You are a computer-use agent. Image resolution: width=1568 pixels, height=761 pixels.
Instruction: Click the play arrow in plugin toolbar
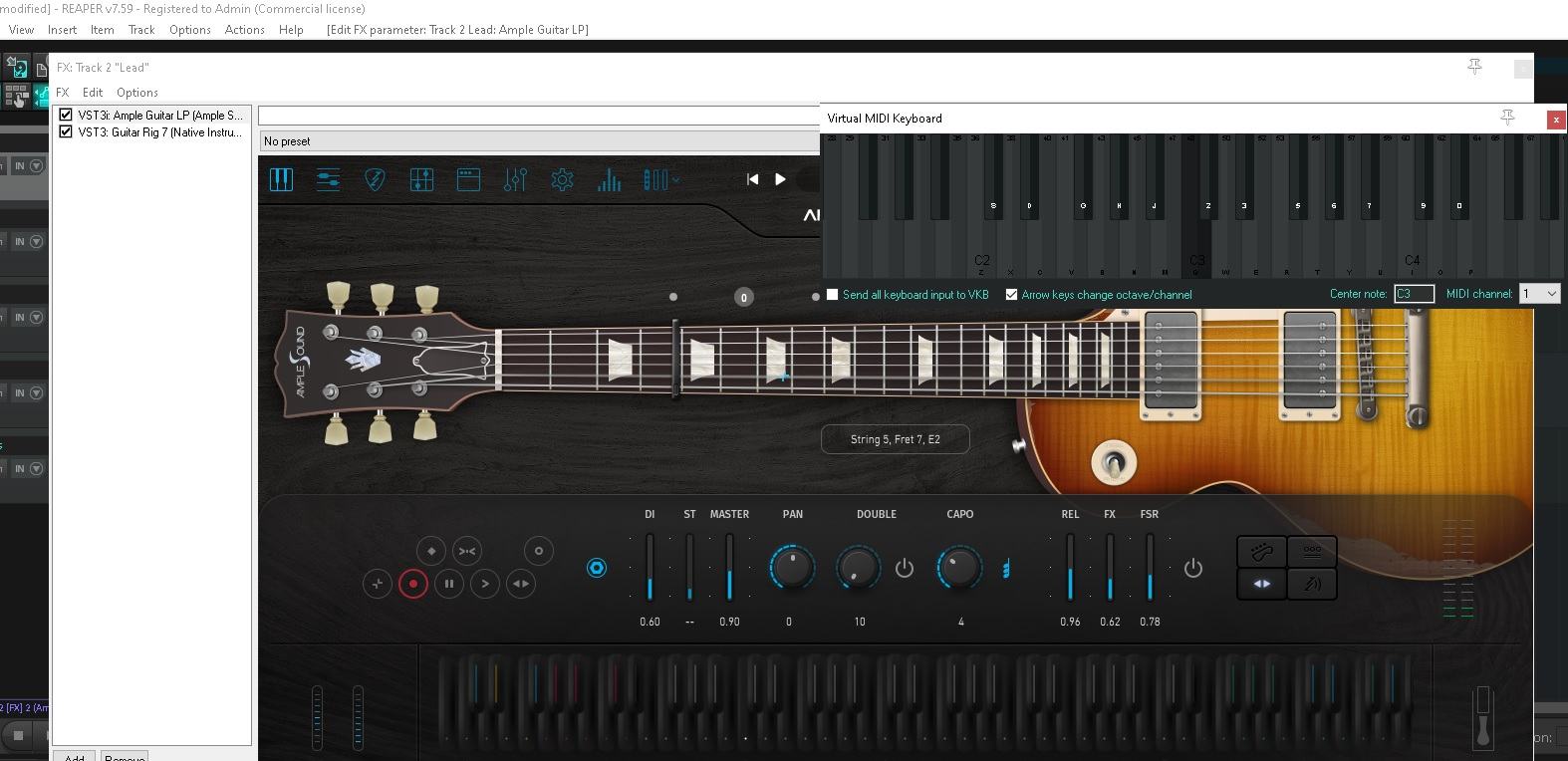[780, 179]
